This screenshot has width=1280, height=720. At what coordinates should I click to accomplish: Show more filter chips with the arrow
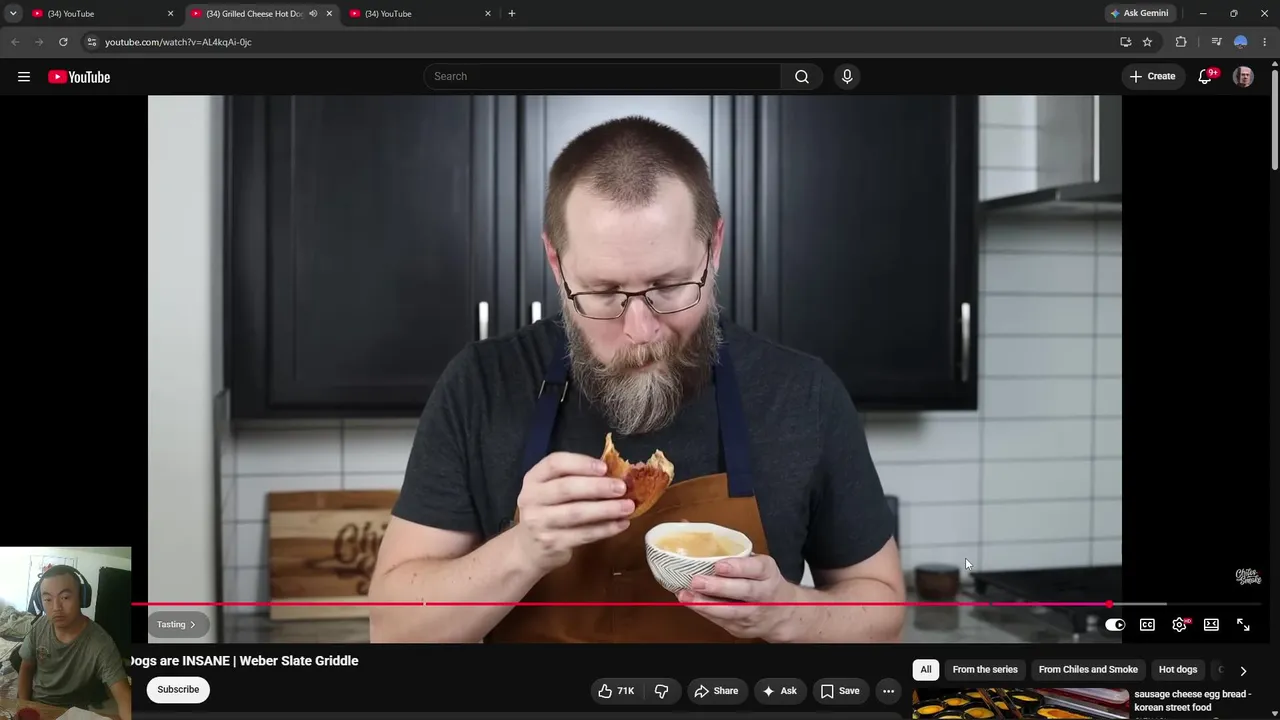tap(1243, 671)
